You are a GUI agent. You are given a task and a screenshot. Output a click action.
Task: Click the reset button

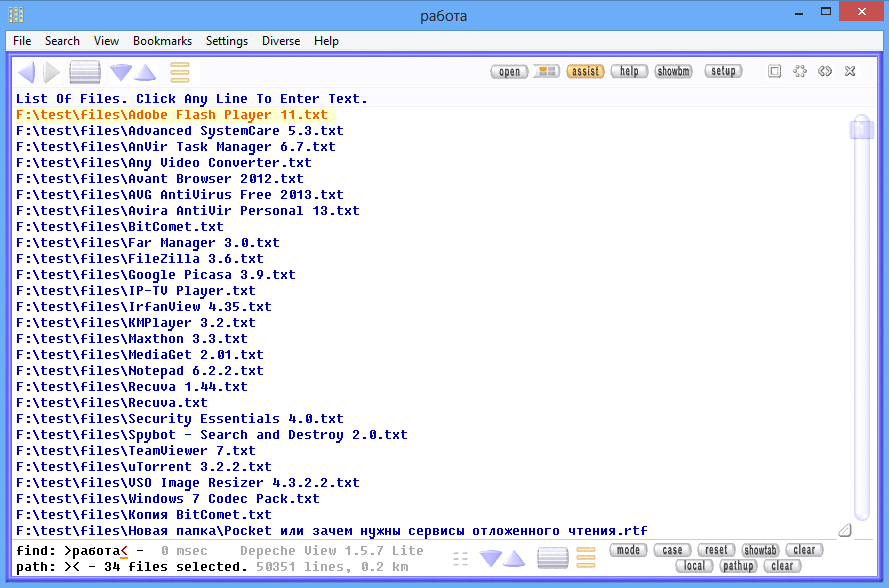tap(716, 550)
